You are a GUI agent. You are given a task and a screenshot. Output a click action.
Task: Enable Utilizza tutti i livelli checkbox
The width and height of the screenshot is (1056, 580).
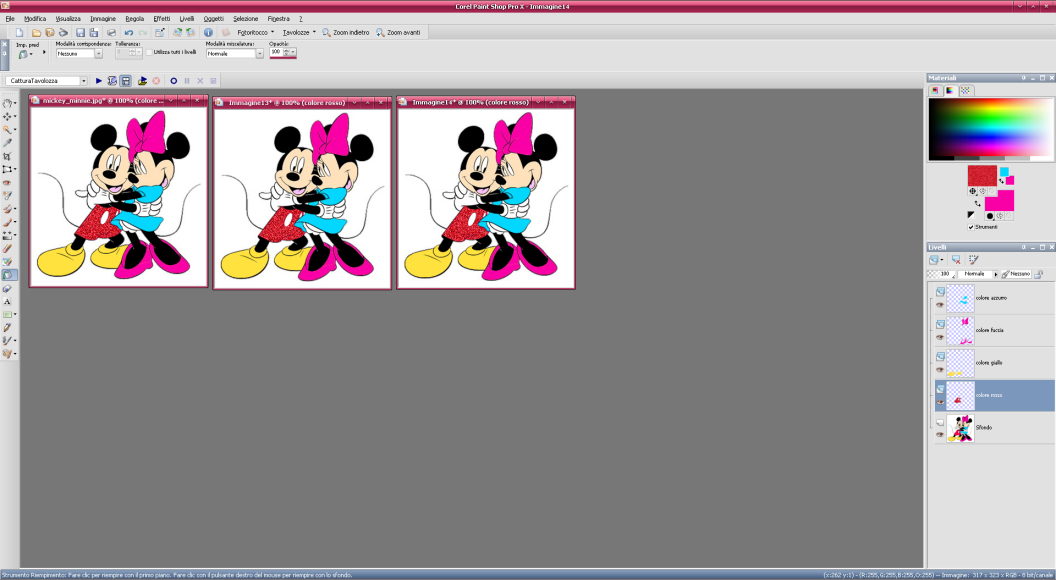point(149,53)
